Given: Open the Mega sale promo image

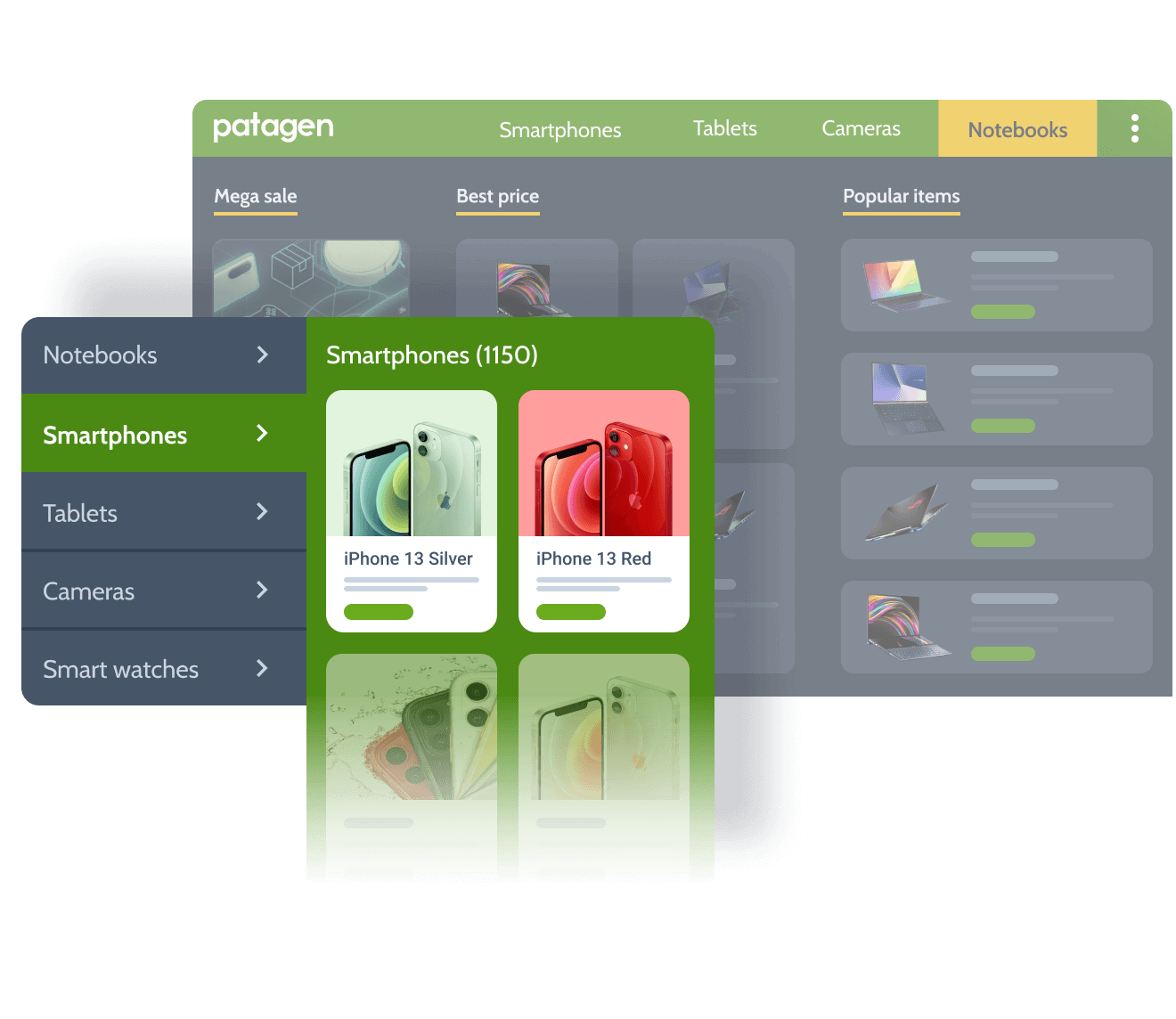Looking at the screenshot, I should point(311,278).
